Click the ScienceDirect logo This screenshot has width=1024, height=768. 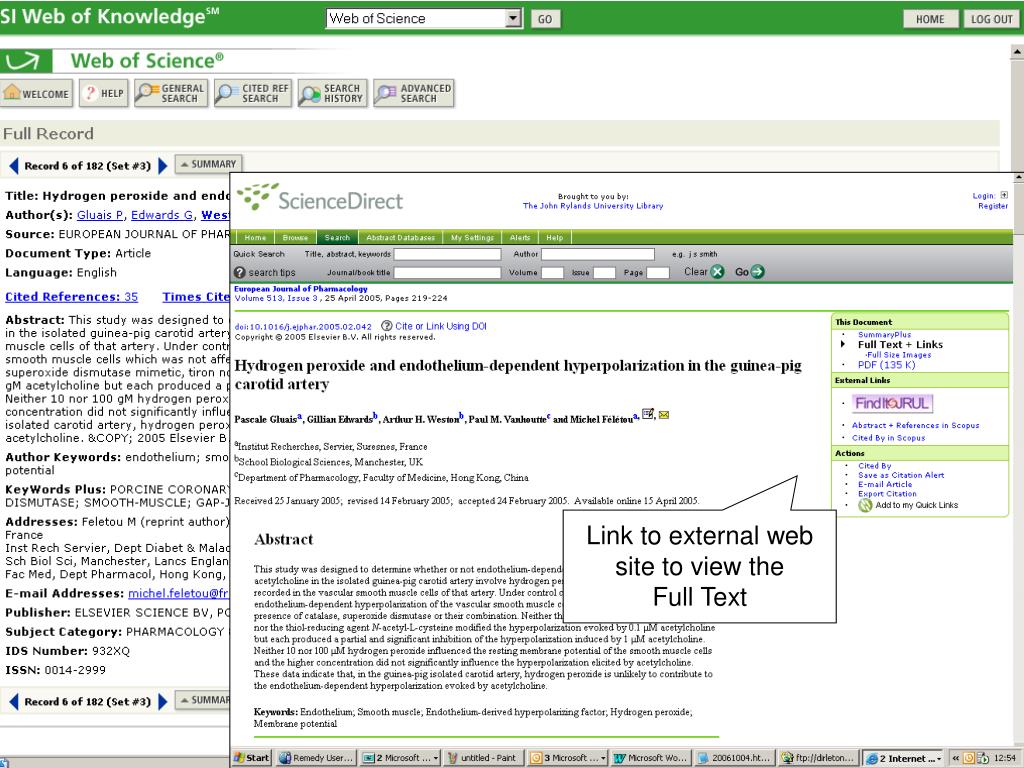(320, 199)
